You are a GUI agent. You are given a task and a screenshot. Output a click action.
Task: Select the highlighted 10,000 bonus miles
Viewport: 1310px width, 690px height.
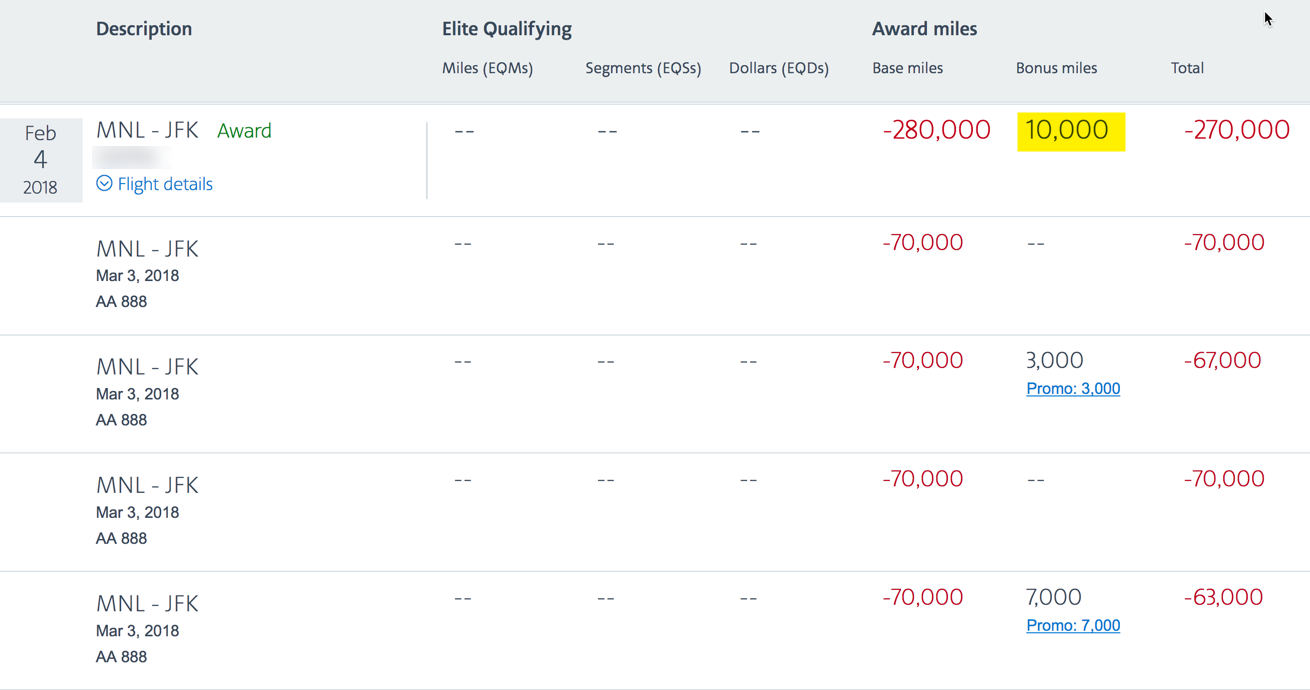tap(1071, 131)
